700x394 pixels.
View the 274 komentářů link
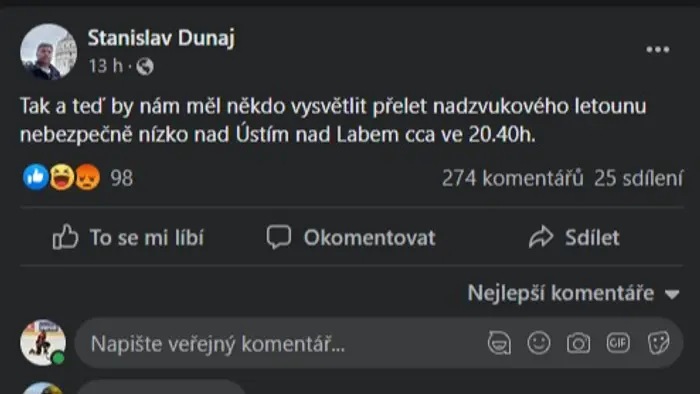coord(512,178)
